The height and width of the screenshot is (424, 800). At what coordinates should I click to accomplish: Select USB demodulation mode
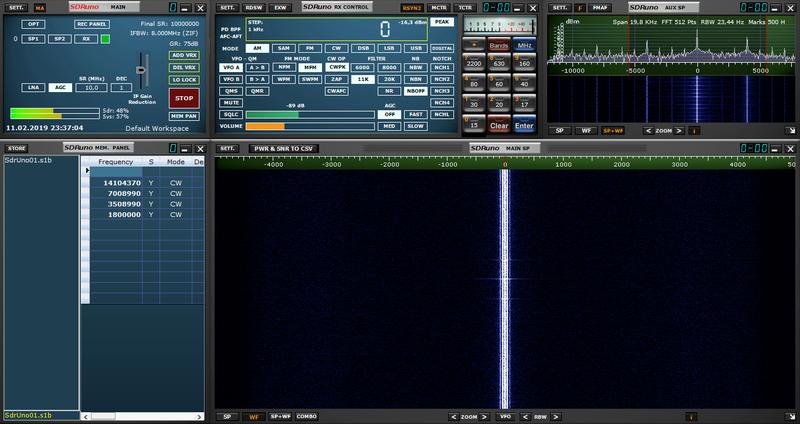tap(416, 48)
